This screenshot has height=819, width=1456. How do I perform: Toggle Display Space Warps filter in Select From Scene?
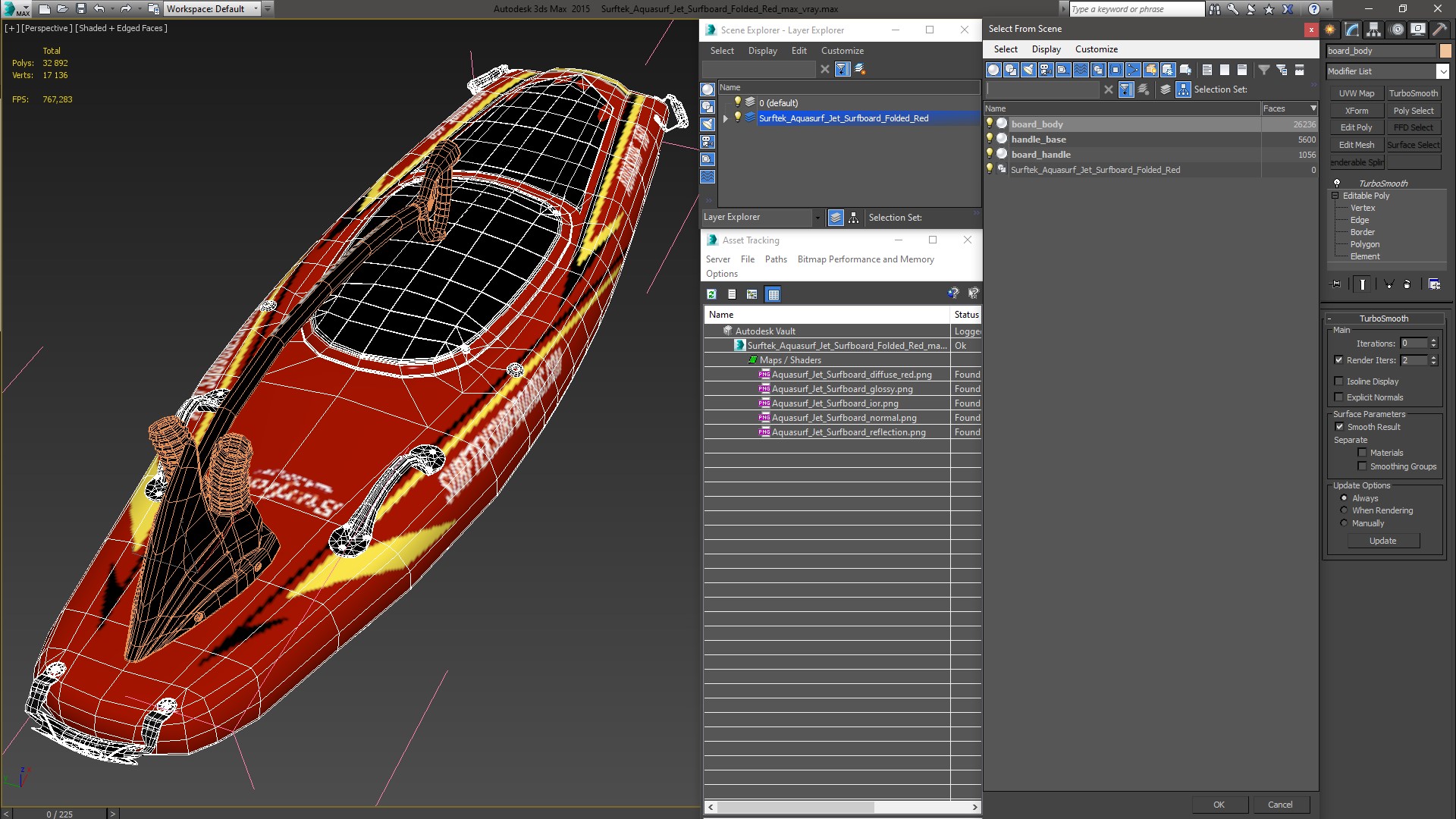(x=1081, y=70)
